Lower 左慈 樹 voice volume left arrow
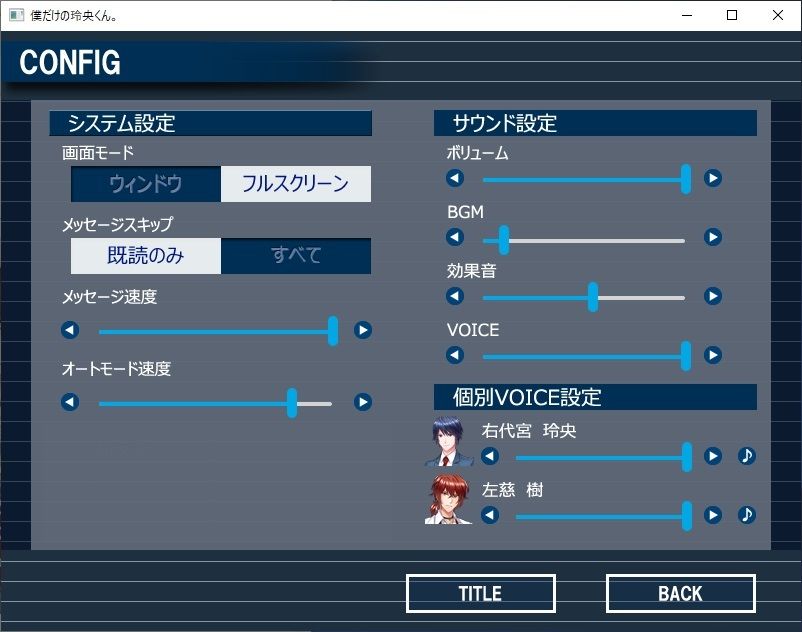802x632 pixels. point(490,515)
